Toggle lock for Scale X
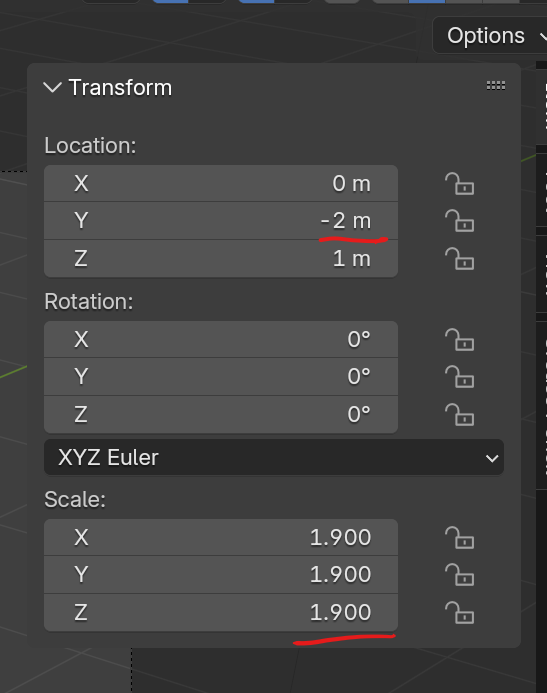 459,538
